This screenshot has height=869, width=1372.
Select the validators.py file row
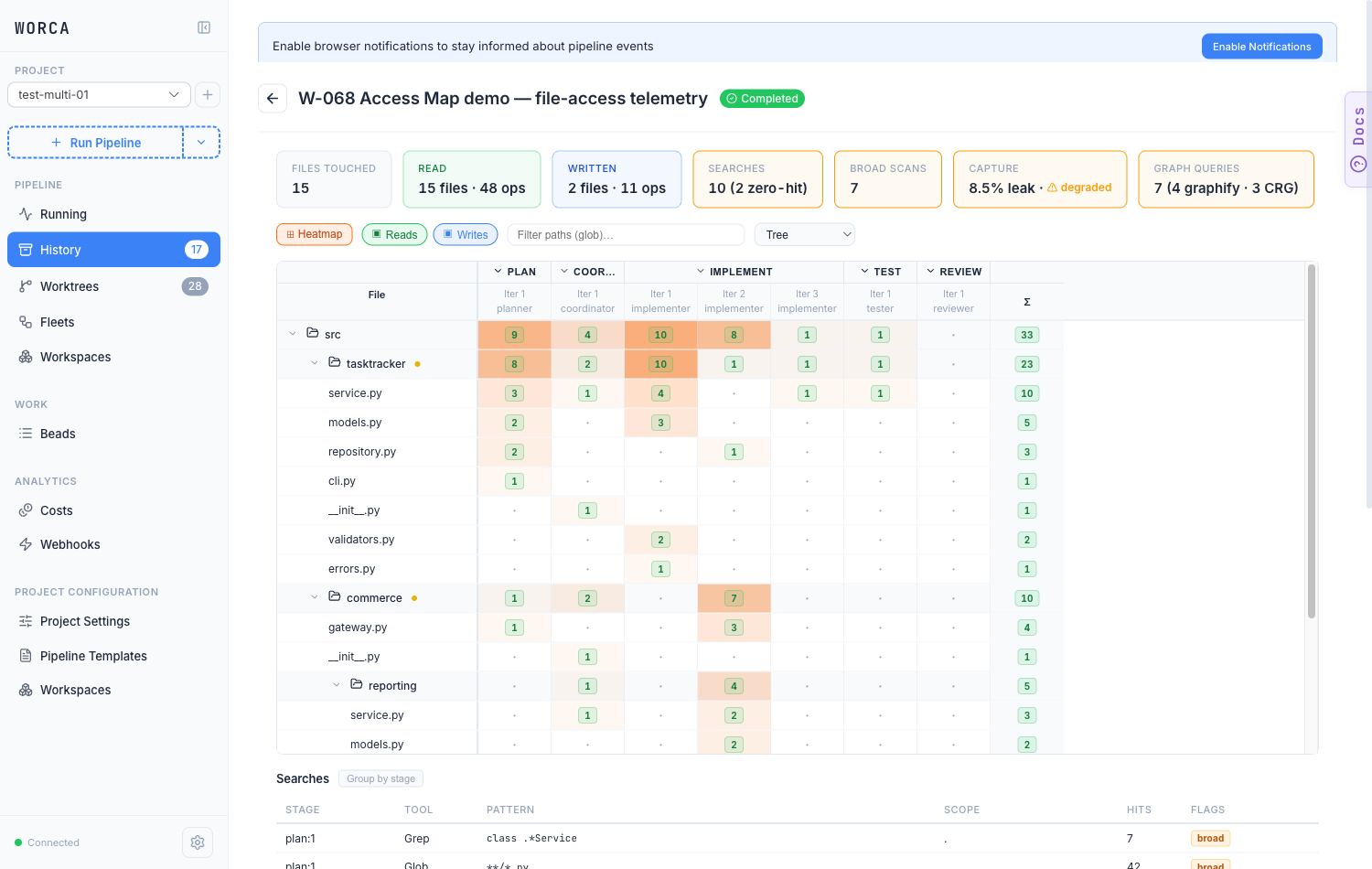coord(670,540)
